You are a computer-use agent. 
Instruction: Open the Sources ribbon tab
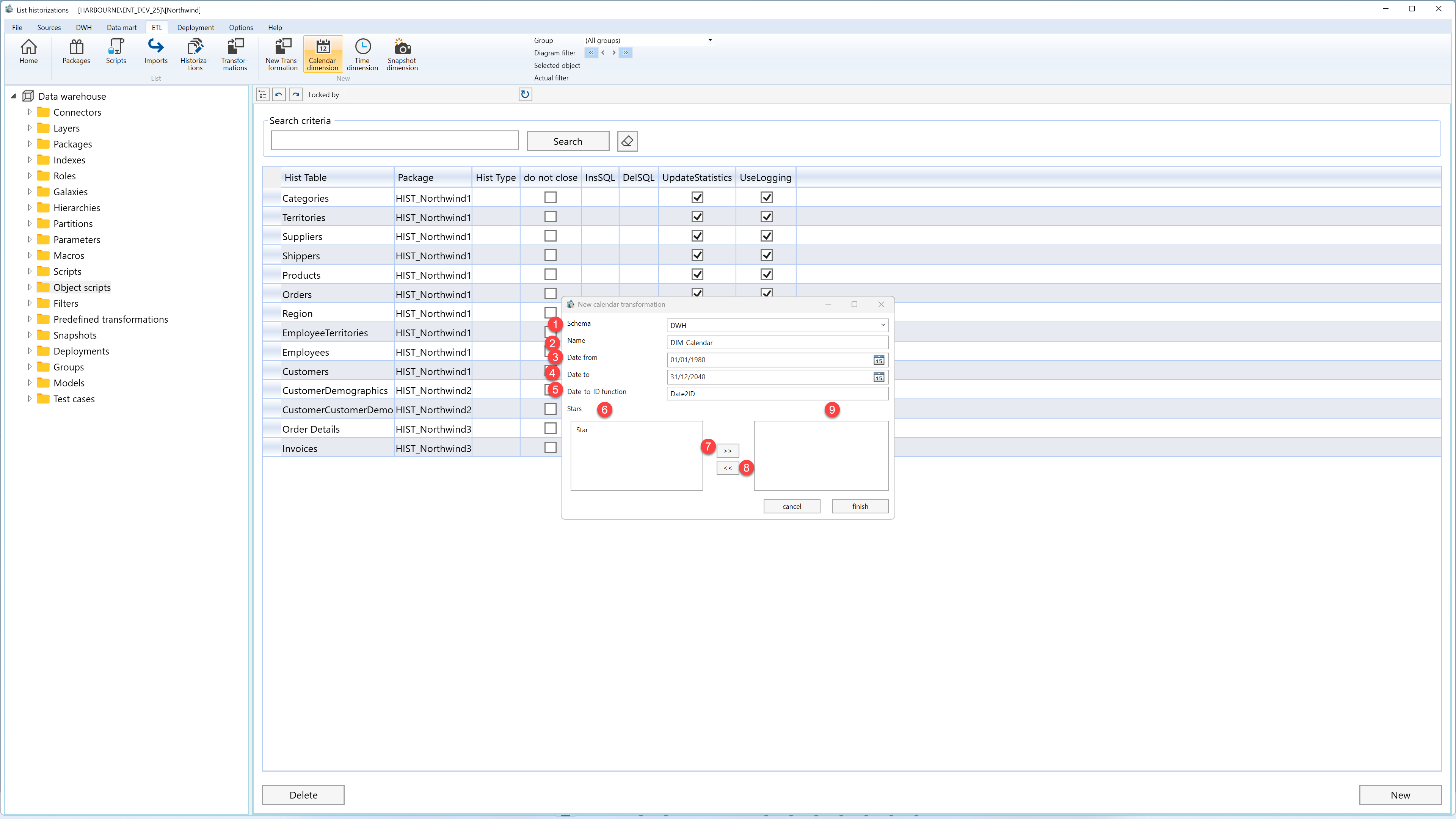(x=49, y=27)
